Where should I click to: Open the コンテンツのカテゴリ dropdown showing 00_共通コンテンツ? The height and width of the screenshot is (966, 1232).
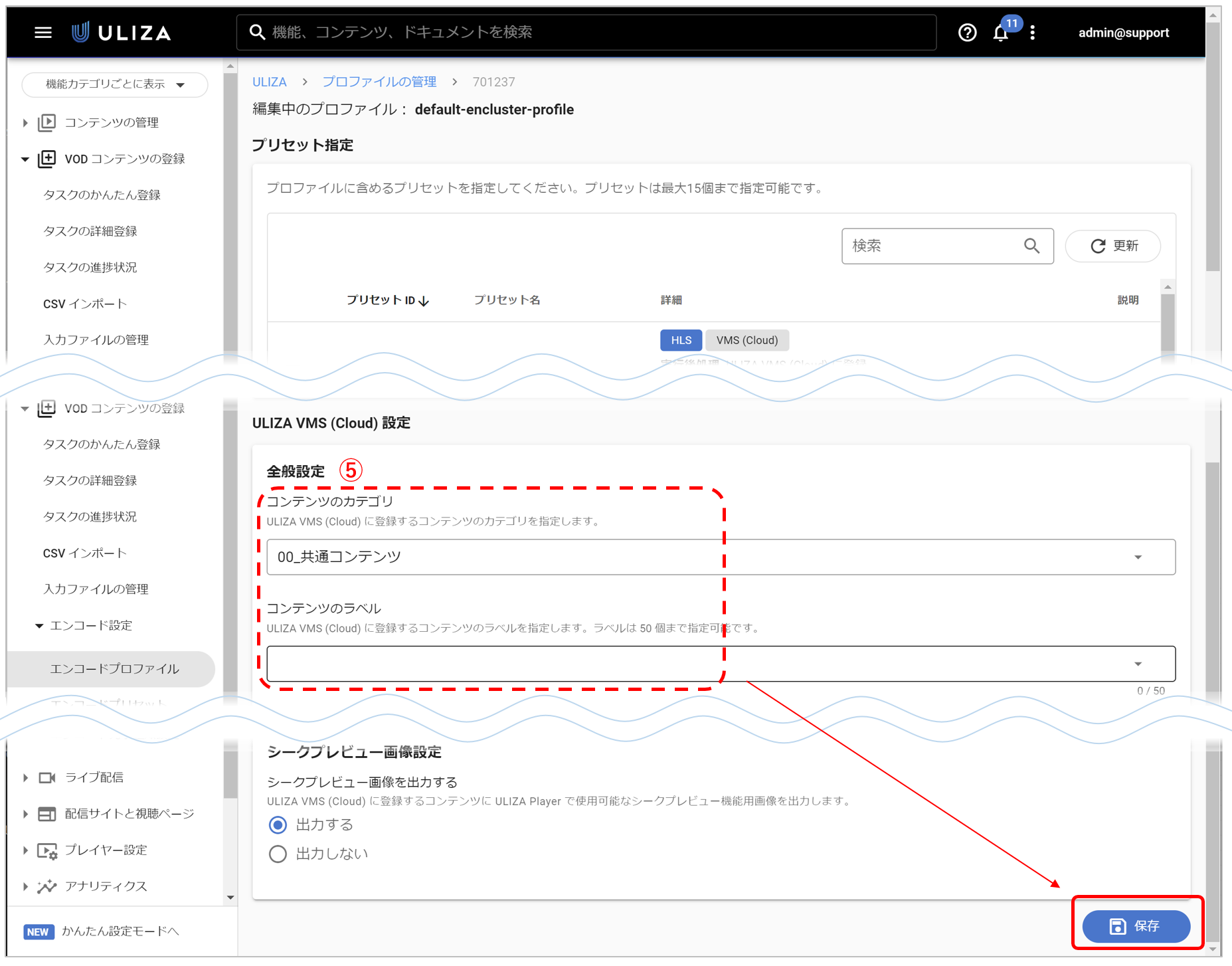coord(721,557)
